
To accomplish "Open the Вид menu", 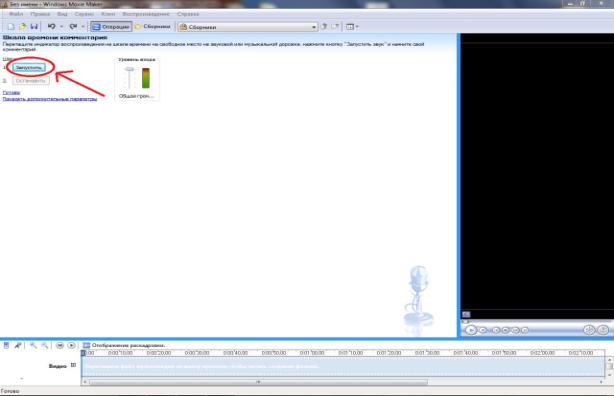I will [x=62, y=14].
